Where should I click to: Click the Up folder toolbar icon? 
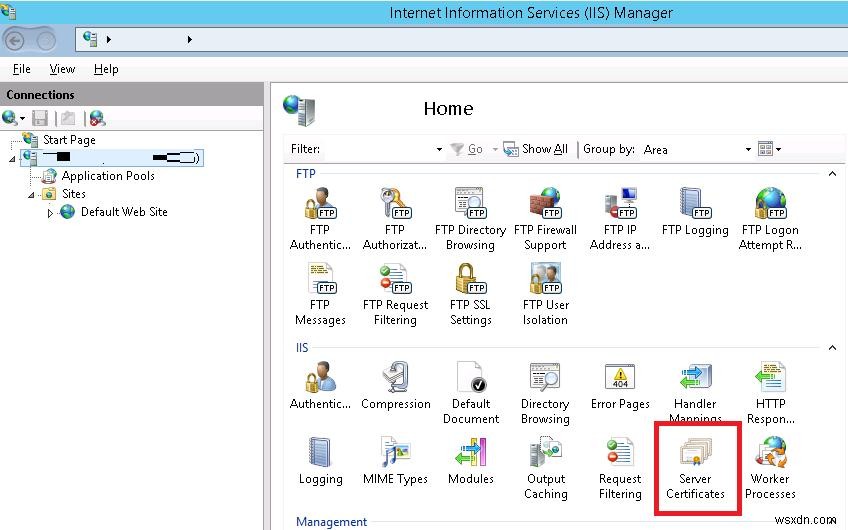click(x=68, y=118)
